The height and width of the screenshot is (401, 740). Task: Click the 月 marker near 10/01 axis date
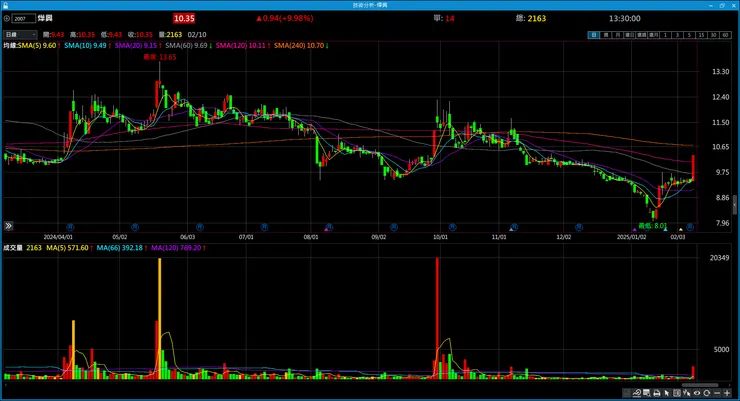coord(452,227)
